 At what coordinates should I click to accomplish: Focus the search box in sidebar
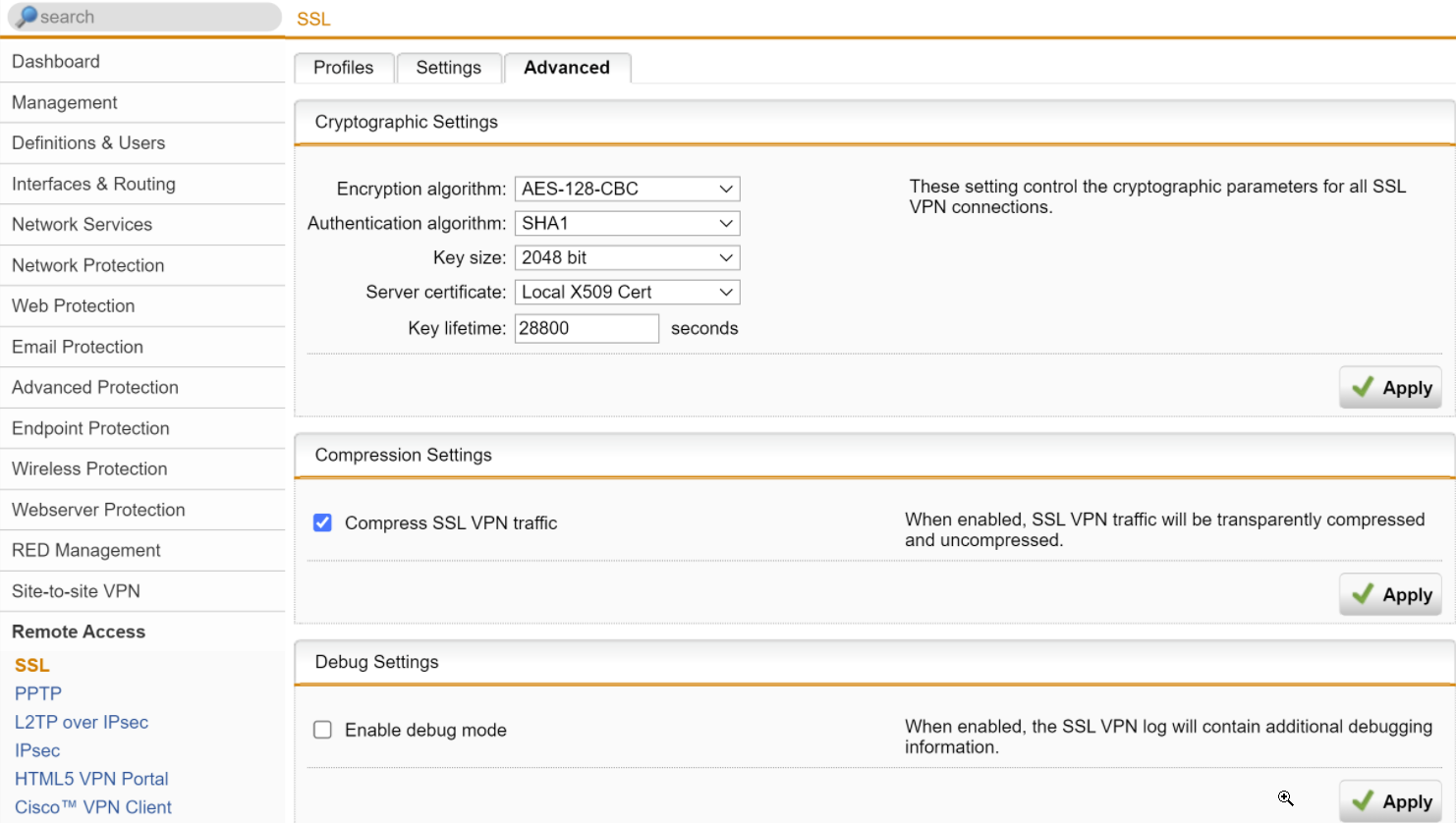tap(157, 17)
